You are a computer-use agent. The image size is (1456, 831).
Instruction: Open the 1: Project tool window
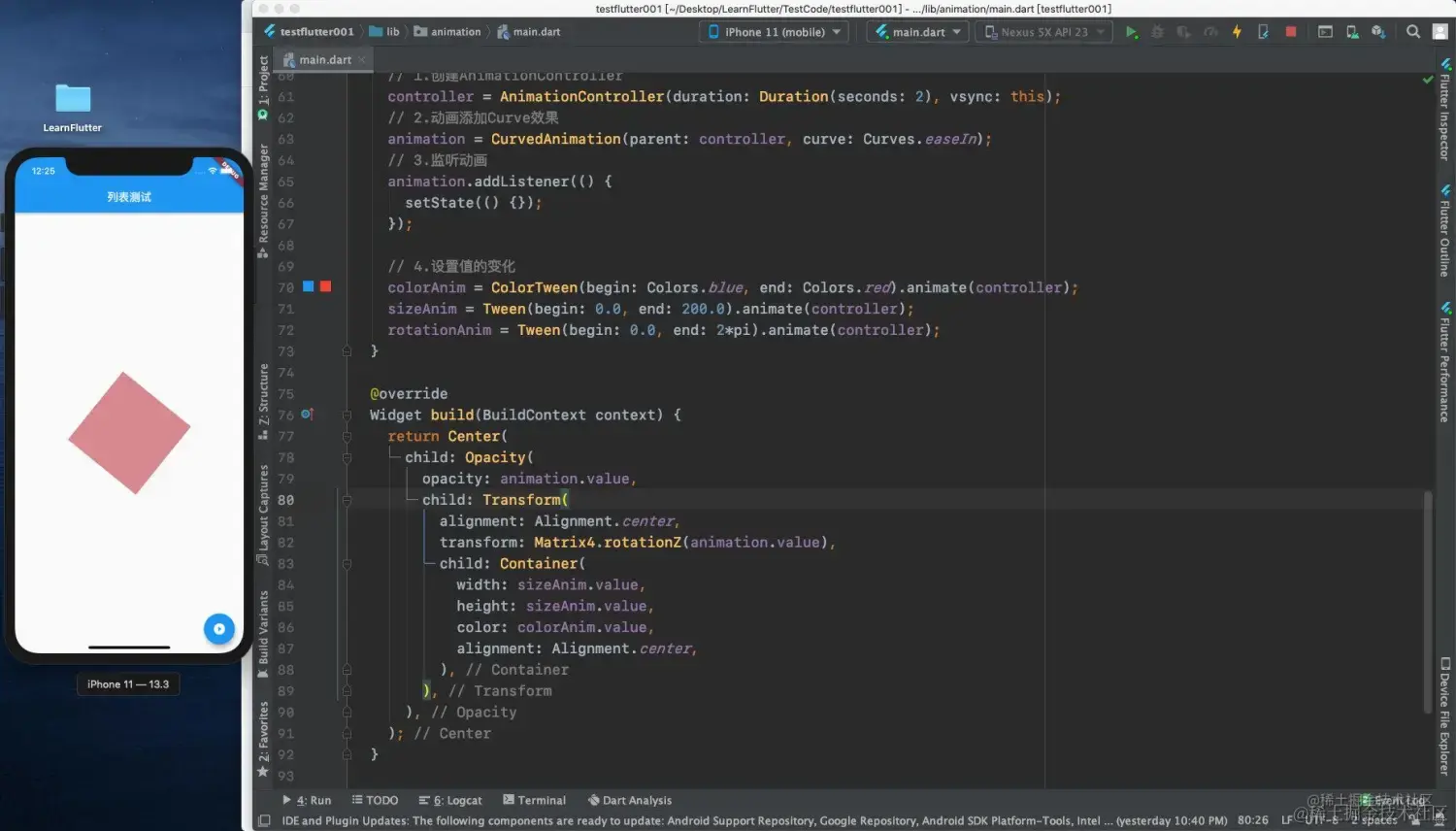pos(263,87)
